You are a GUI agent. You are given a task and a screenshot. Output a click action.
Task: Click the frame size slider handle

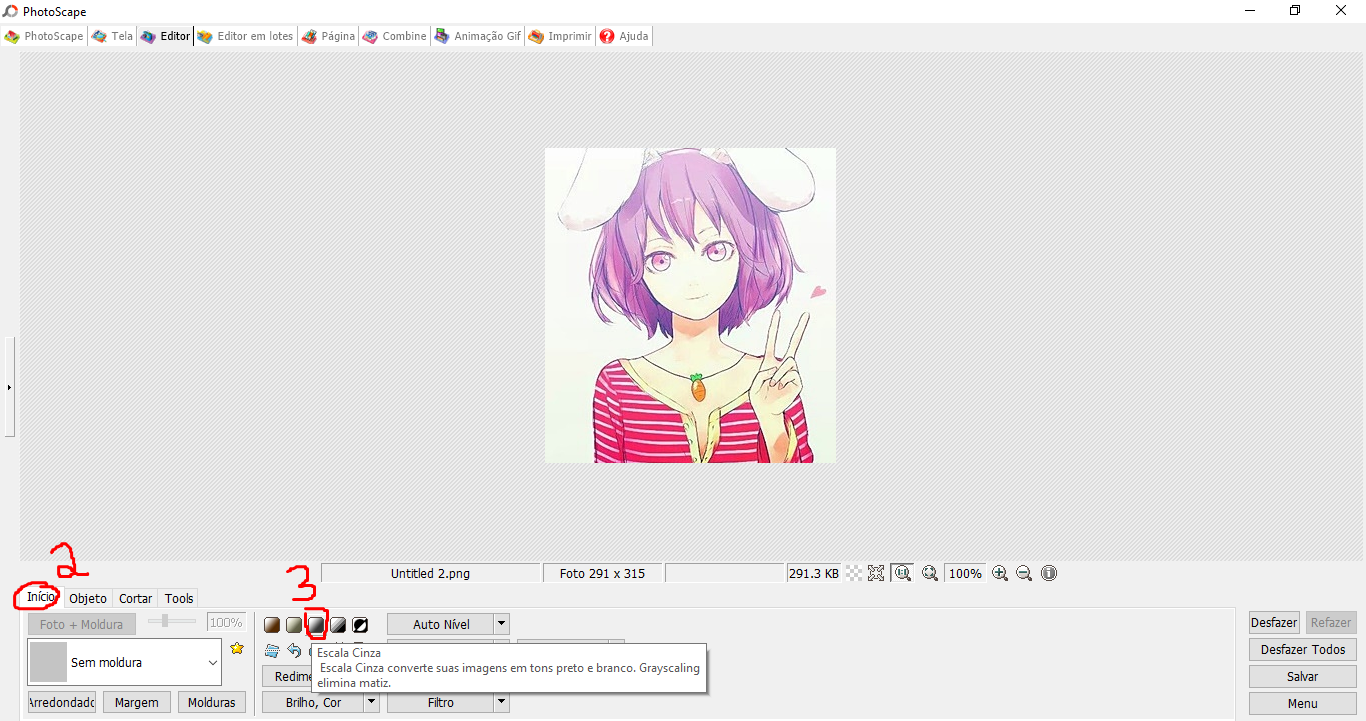164,621
